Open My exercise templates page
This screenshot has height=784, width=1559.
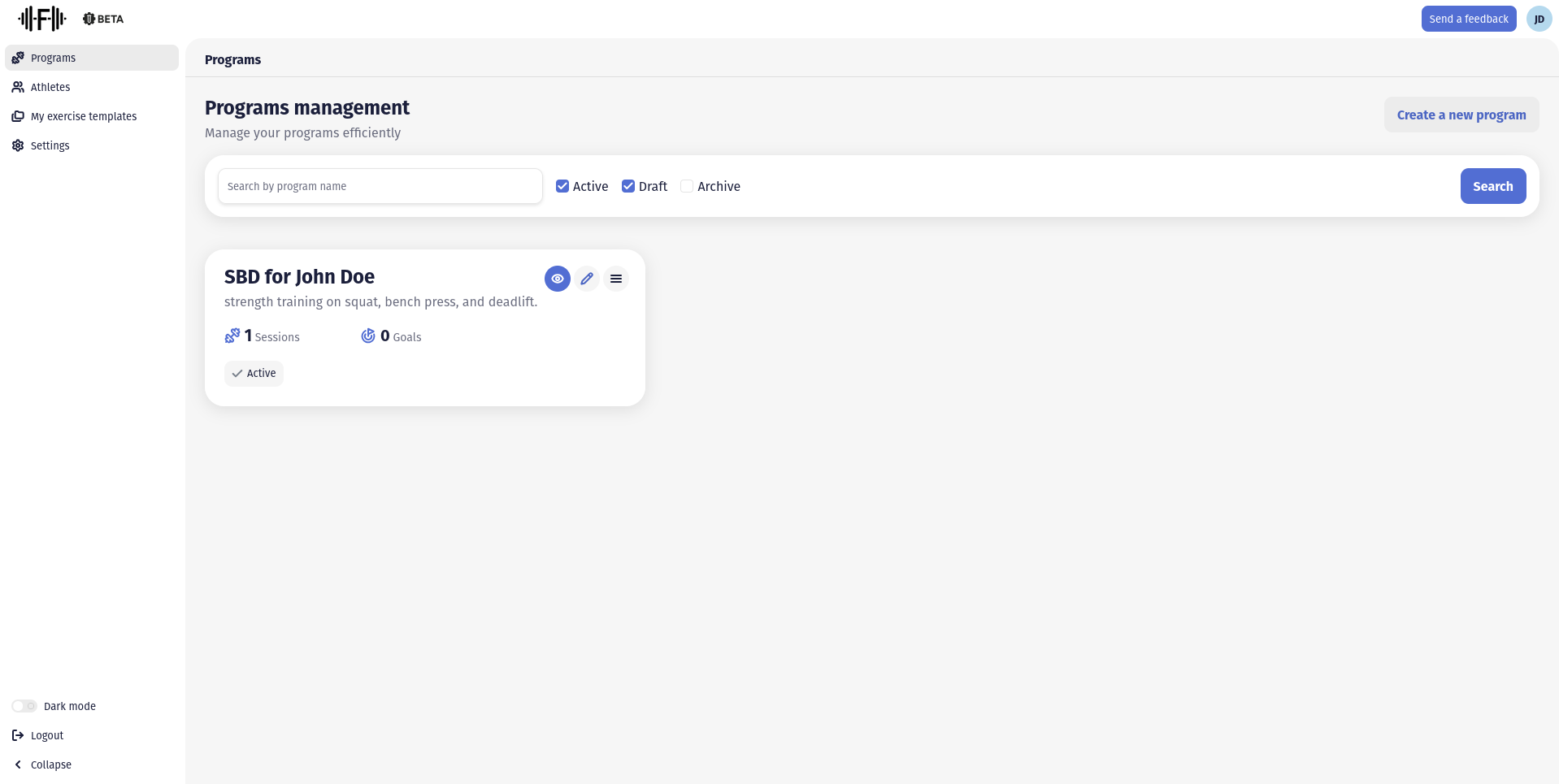(83, 116)
